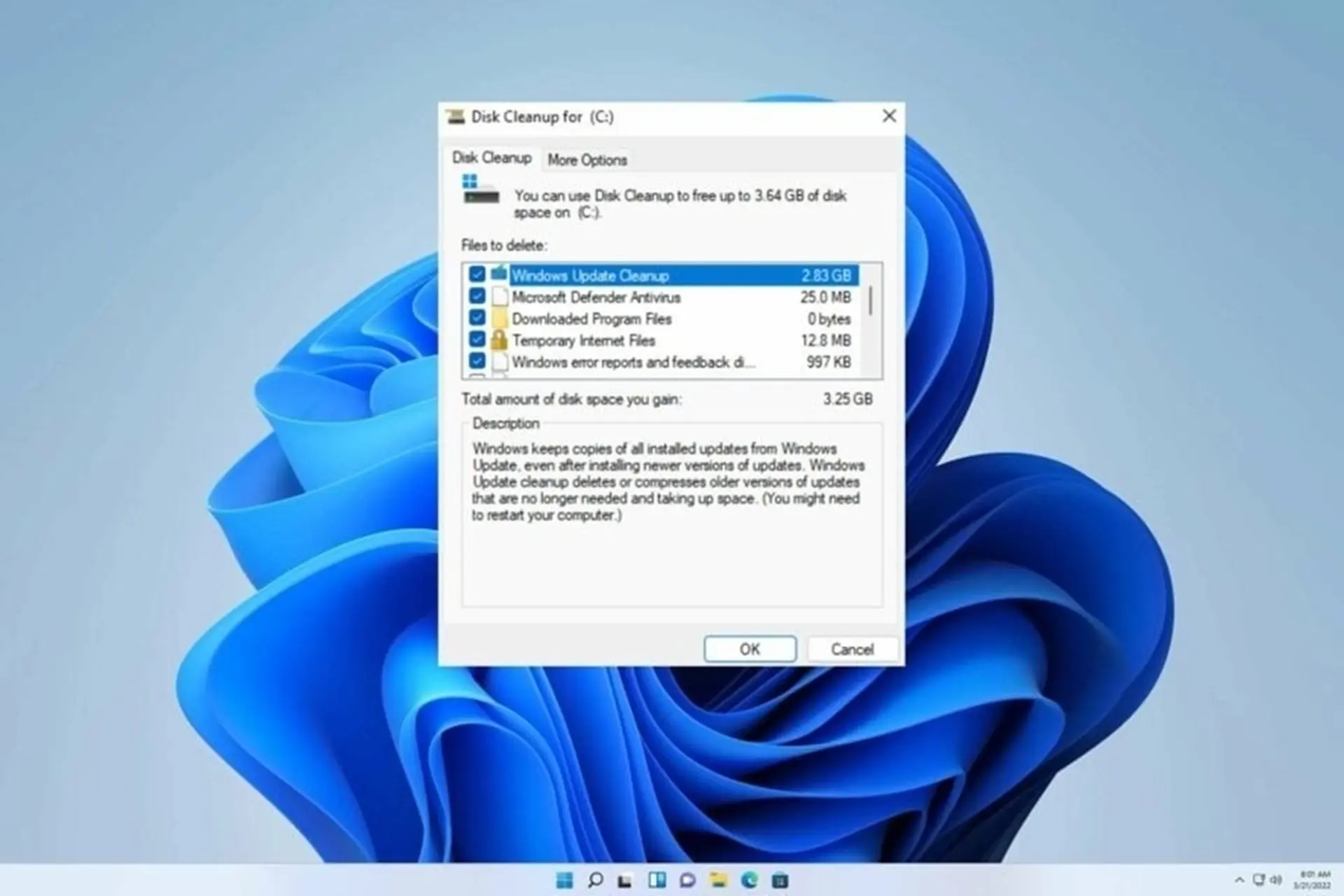Open Microsoft Edge from the taskbar
Image resolution: width=1344 pixels, height=896 pixels.
750,880
